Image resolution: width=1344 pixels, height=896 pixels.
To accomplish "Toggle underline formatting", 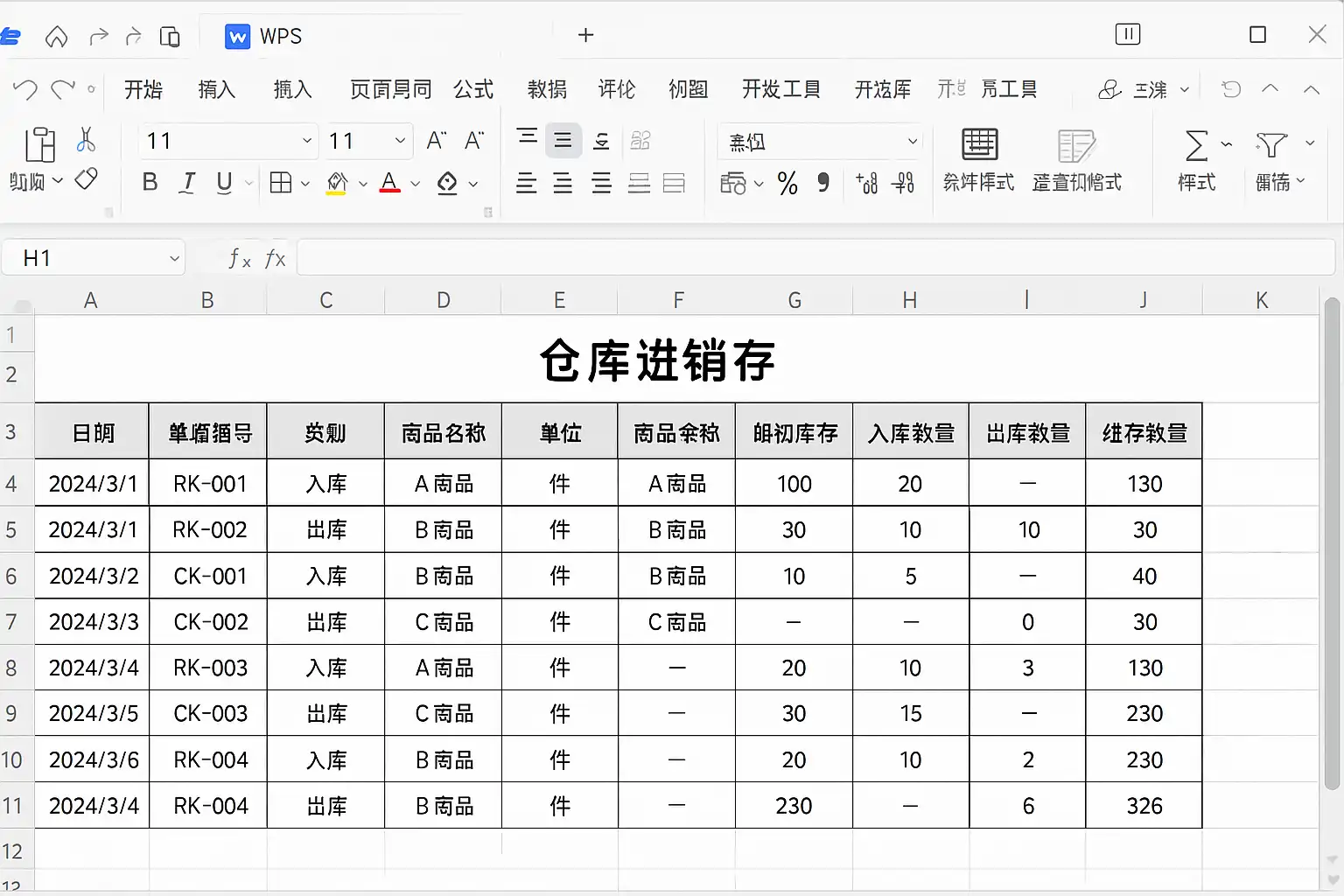I will pyautogui.click(x=224, y=183).
